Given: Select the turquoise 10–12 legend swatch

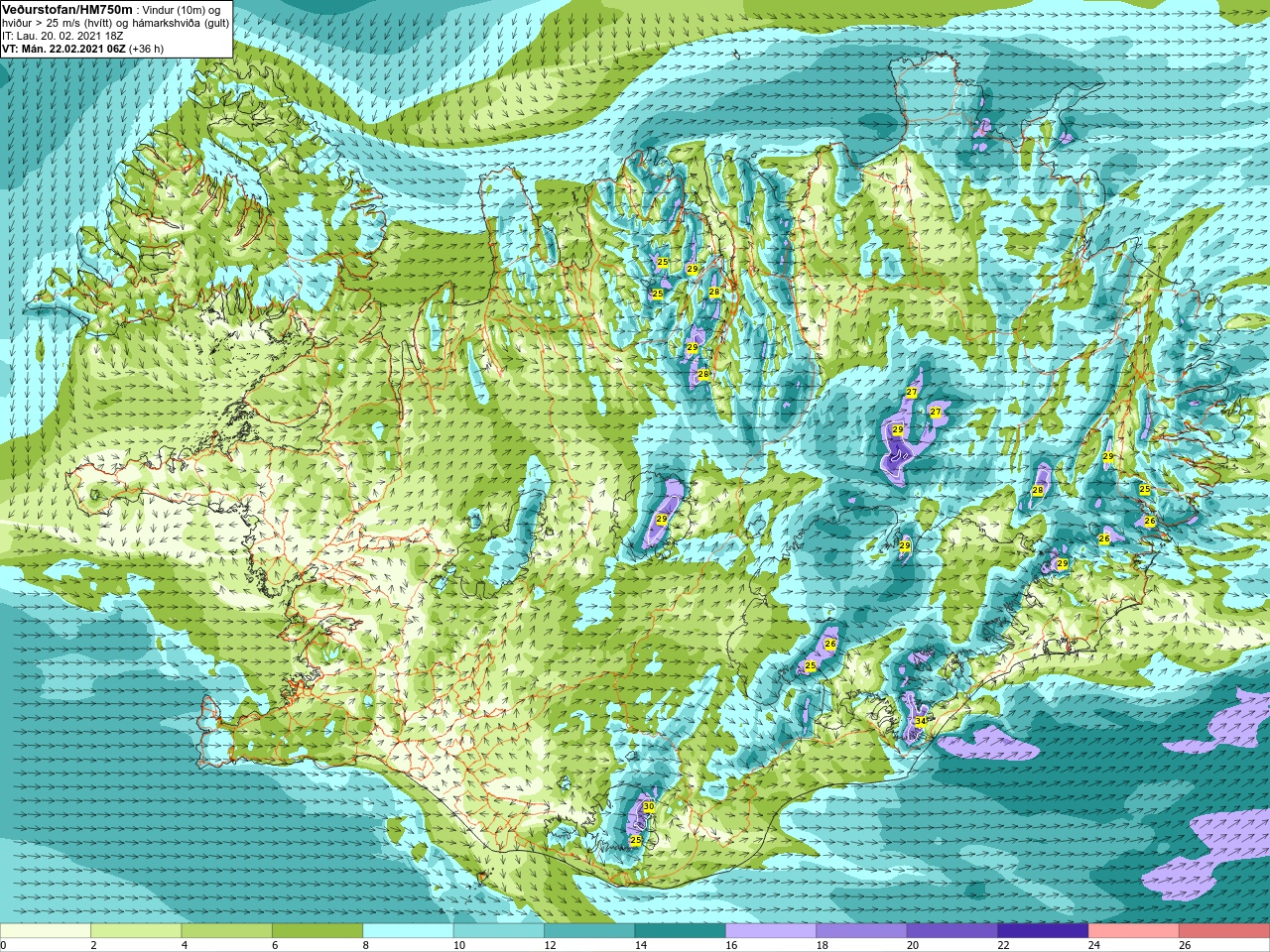Looking at the screenshot, I should tap(499, 931).
